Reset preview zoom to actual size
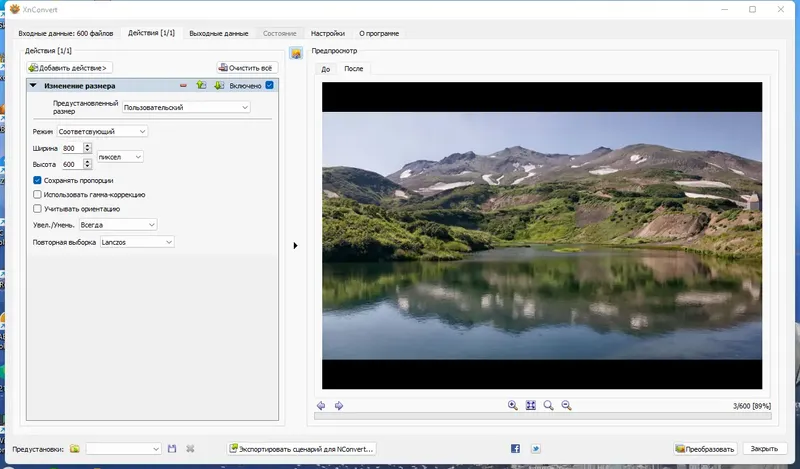 (x=548, y=405)
